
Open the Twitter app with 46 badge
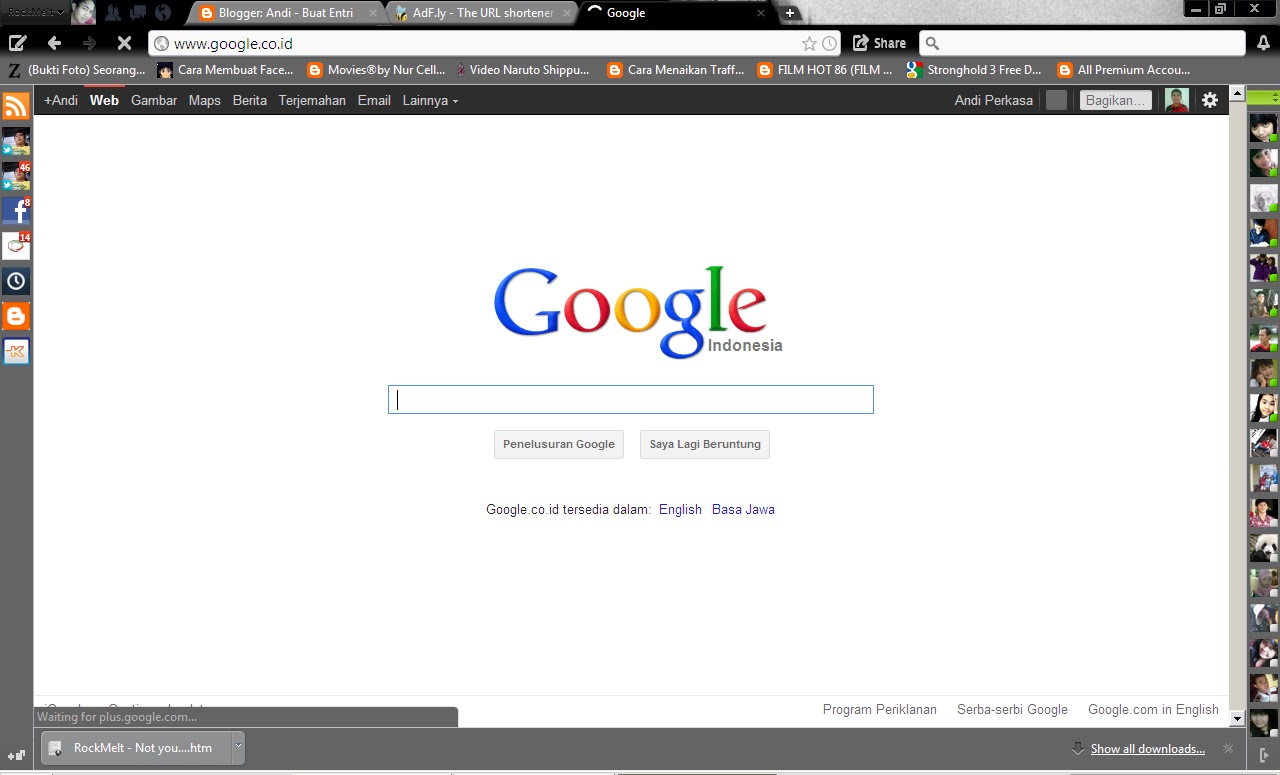pyautogui.click(x=16, y=176)
